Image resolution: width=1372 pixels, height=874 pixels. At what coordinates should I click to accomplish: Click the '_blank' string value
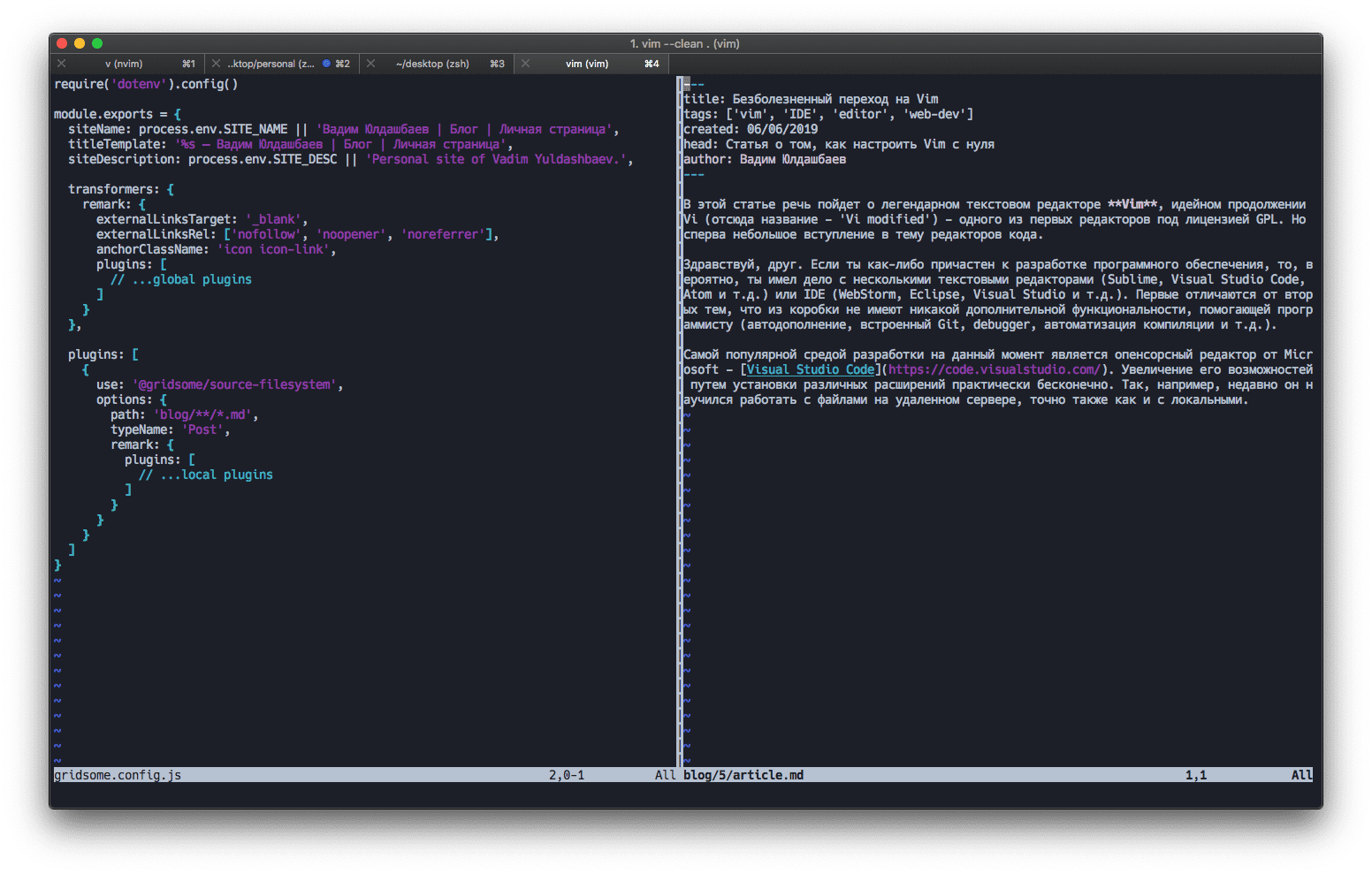pos(273,219)
